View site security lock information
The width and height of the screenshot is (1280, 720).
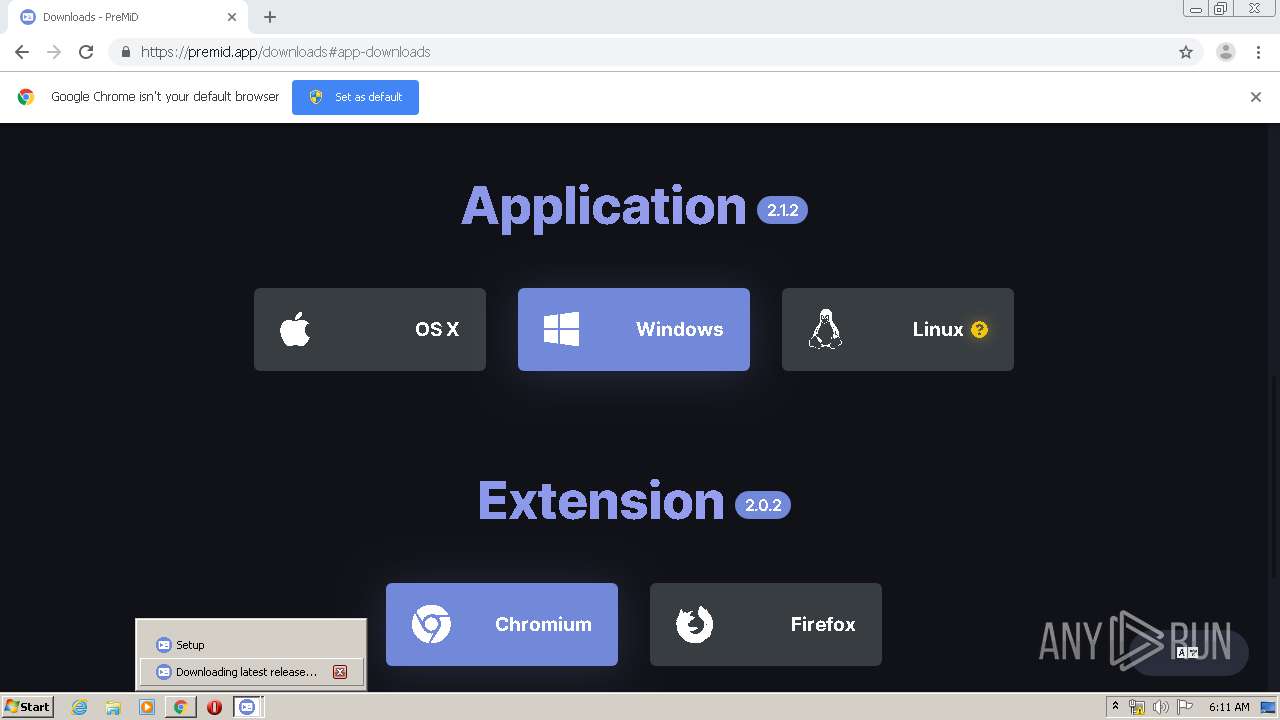[x=125, y=52]
